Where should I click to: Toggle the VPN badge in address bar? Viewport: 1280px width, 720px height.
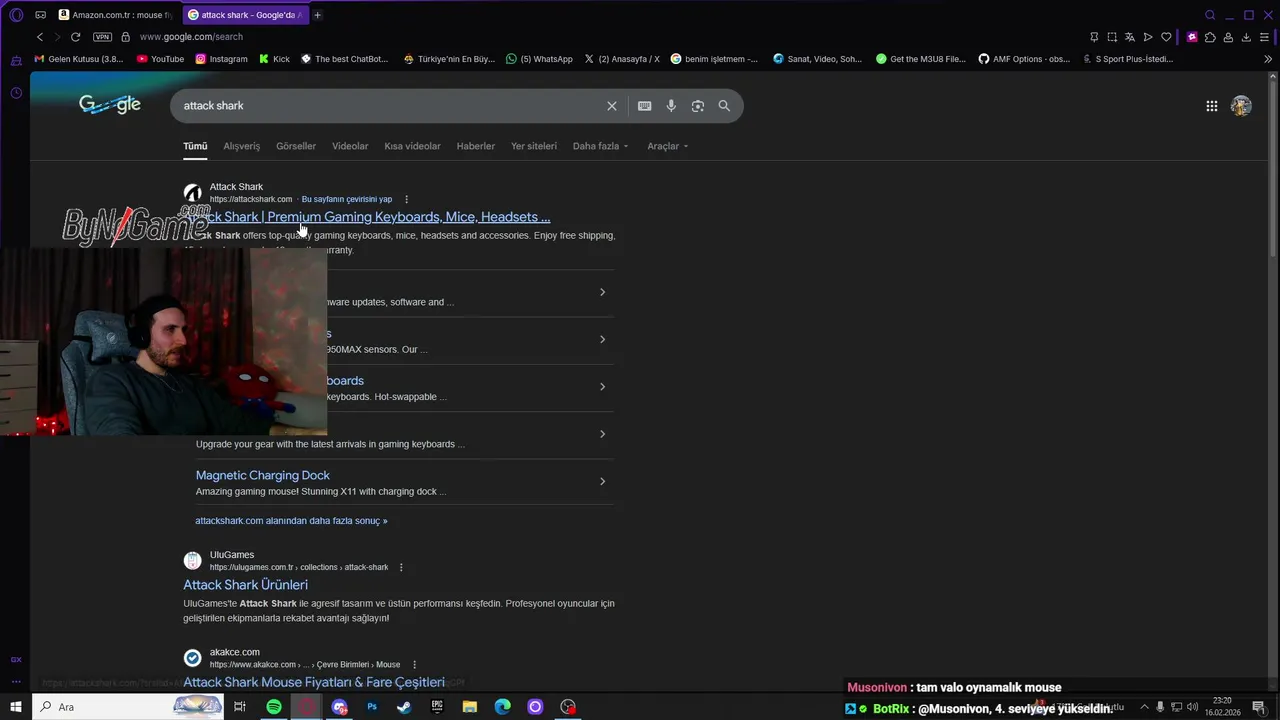point(103,37)
